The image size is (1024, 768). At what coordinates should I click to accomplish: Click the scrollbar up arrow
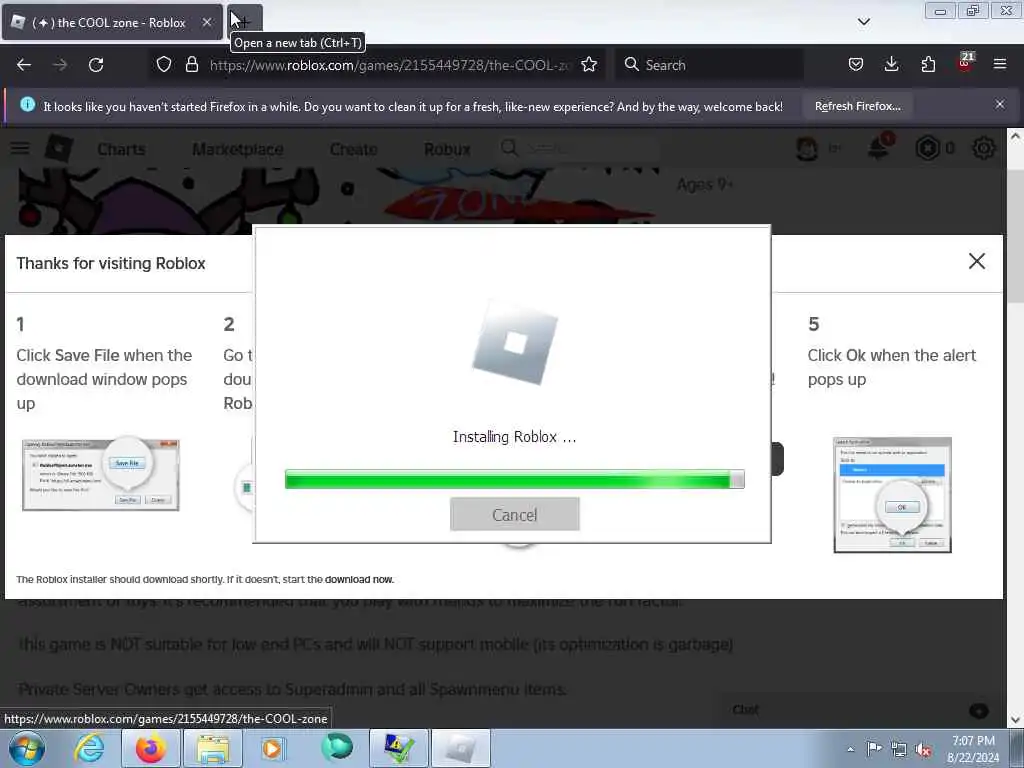click(1015, 136)
